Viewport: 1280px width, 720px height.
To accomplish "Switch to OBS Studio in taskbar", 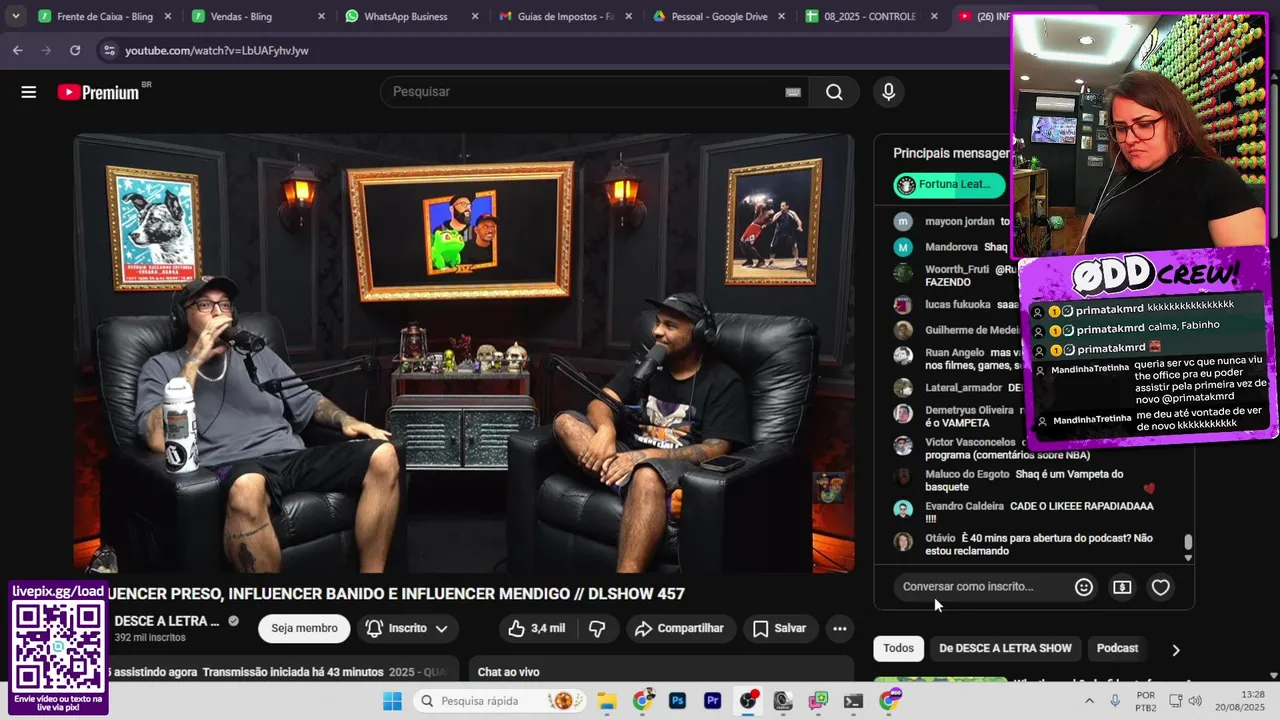I will [748, 701].
